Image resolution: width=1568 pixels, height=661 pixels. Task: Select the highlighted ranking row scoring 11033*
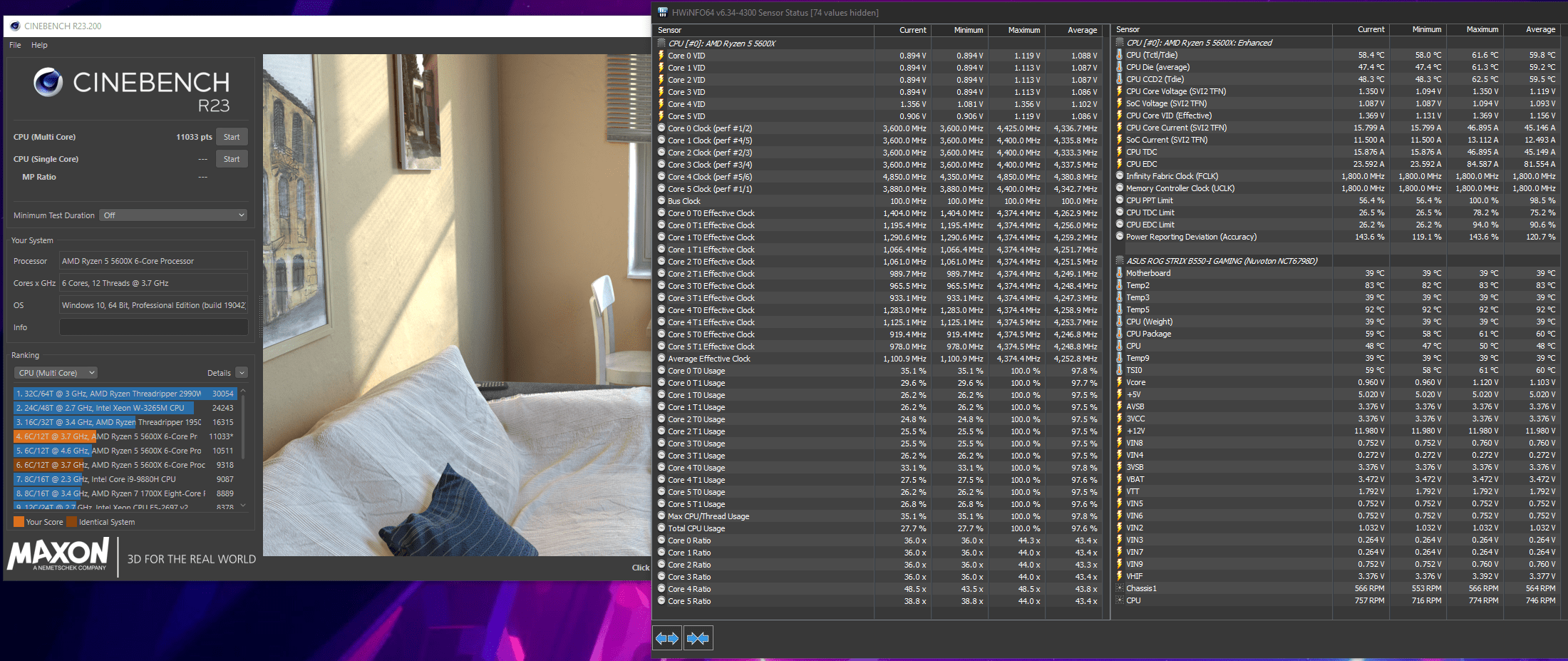point(125,436)
